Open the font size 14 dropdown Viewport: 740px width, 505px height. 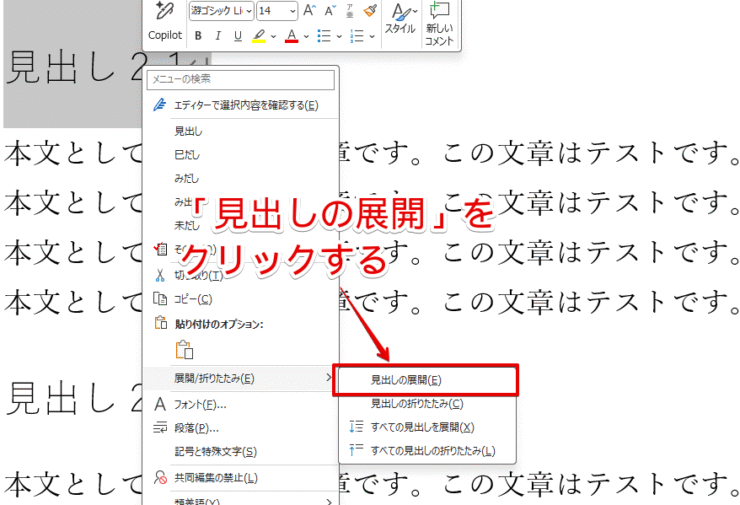tap(292, 11)
